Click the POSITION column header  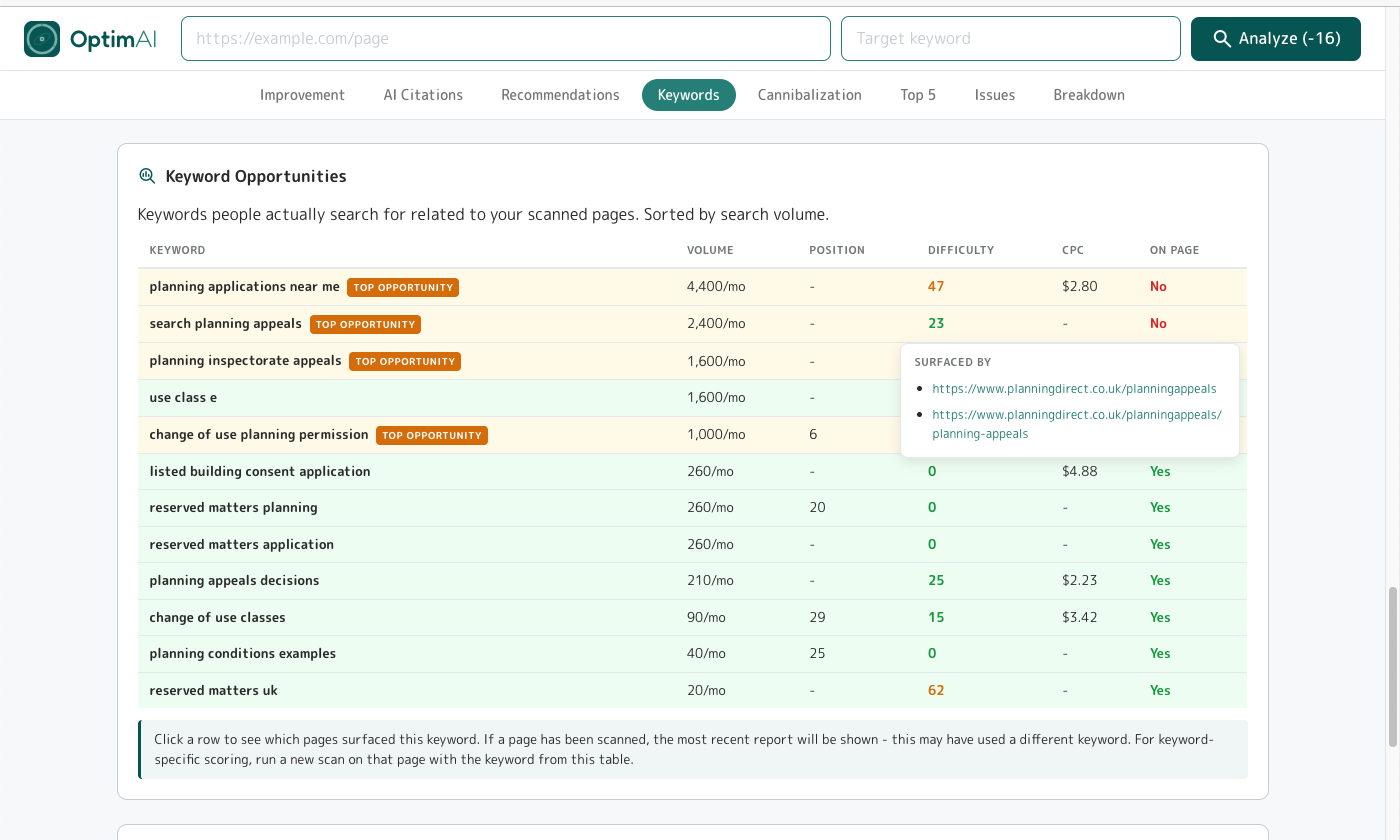pos(837,250)
